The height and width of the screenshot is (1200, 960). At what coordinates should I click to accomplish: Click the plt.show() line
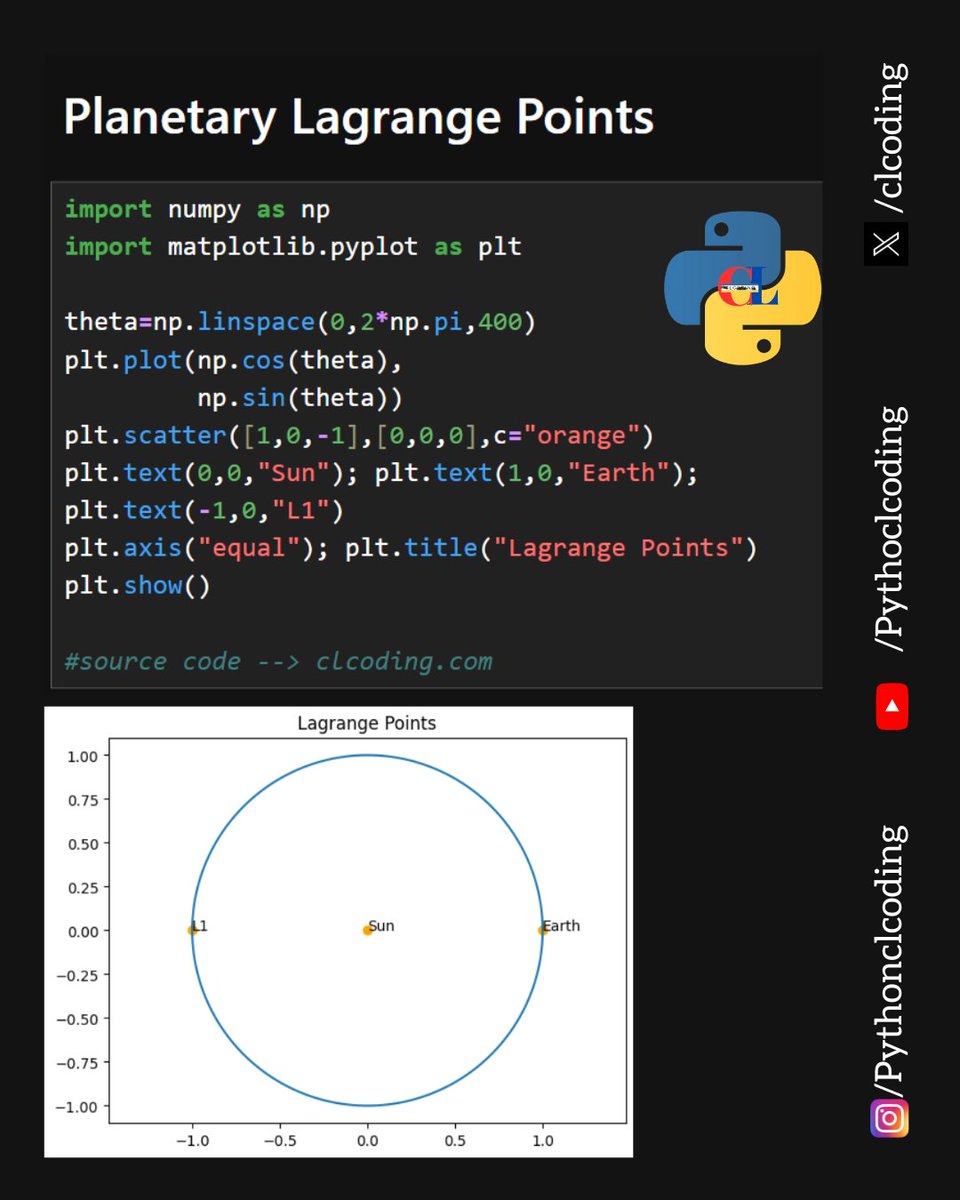[138, 586]
